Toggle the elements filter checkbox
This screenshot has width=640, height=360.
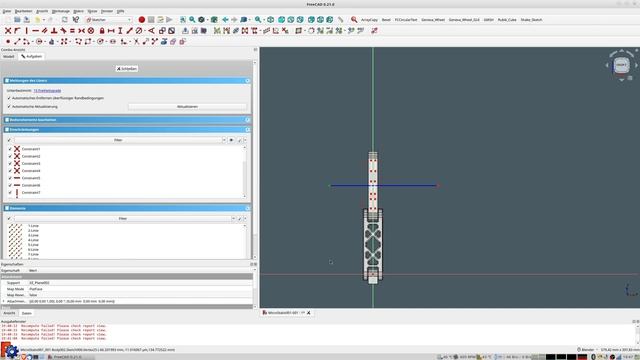click(x=9, y=218)
